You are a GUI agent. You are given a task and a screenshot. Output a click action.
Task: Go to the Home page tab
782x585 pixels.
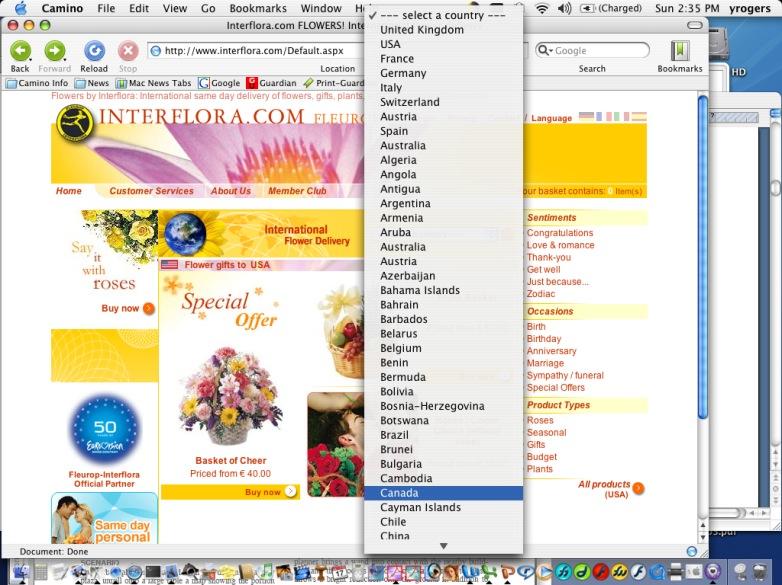click(x=69, y=191)
